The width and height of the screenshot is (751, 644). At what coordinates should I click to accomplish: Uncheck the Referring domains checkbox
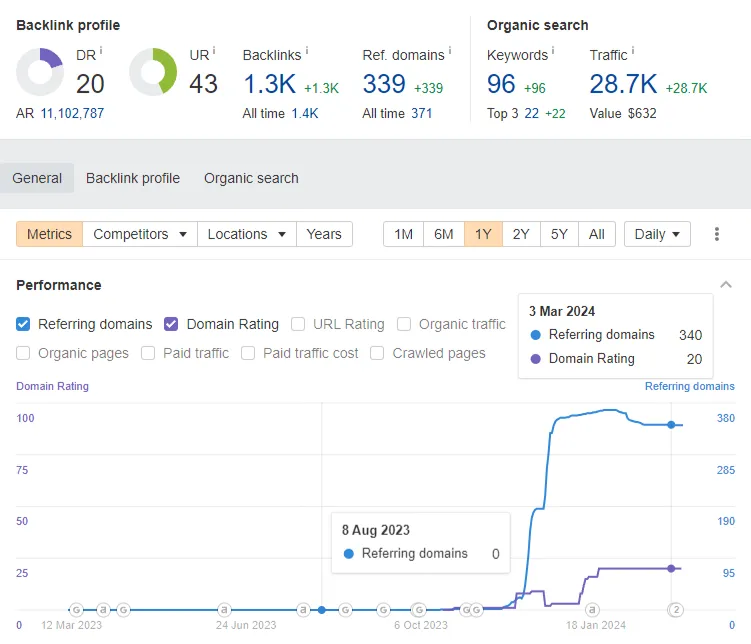[23, 324]
